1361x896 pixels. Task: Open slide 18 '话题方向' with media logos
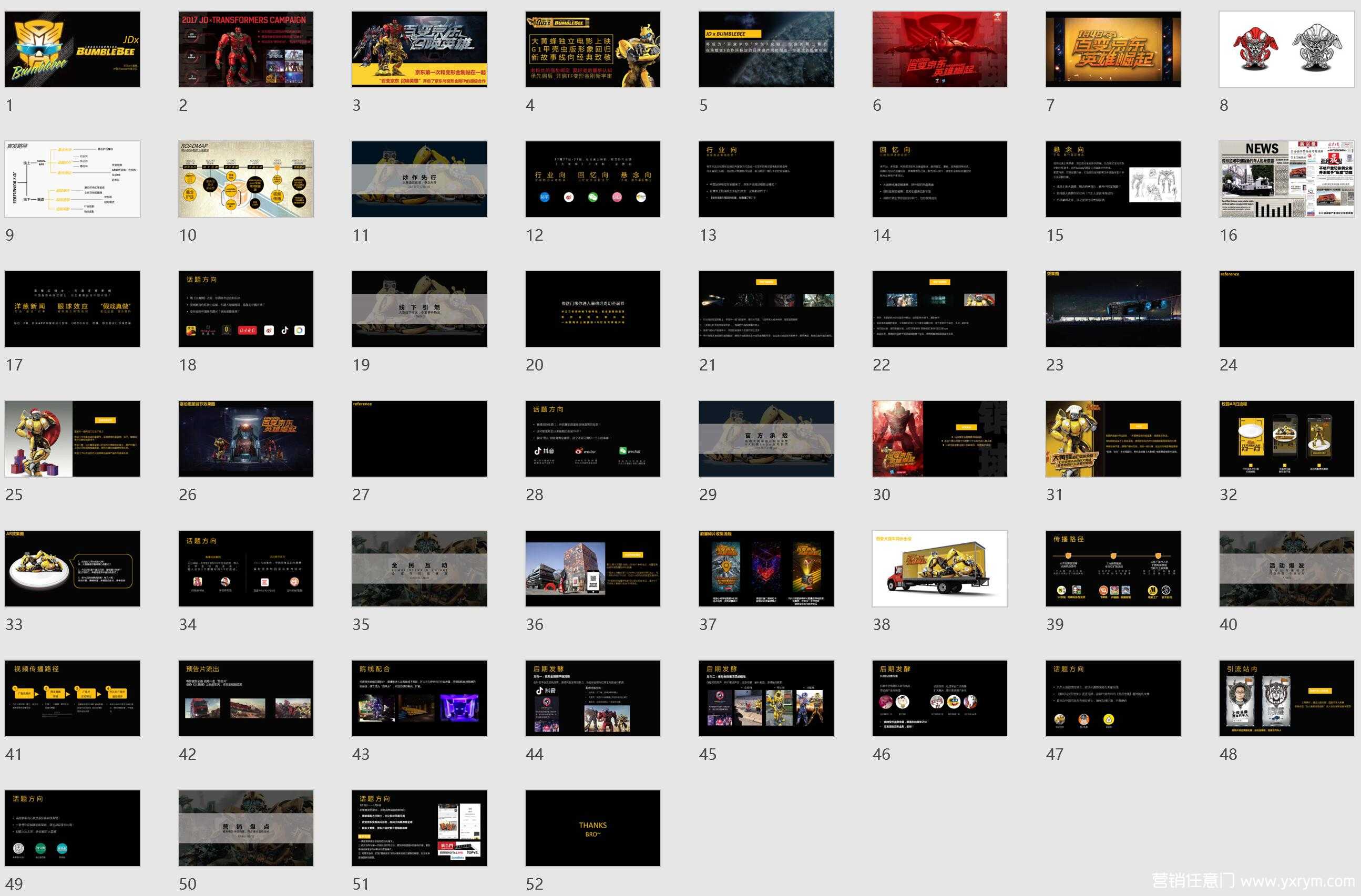click(246, 309)
